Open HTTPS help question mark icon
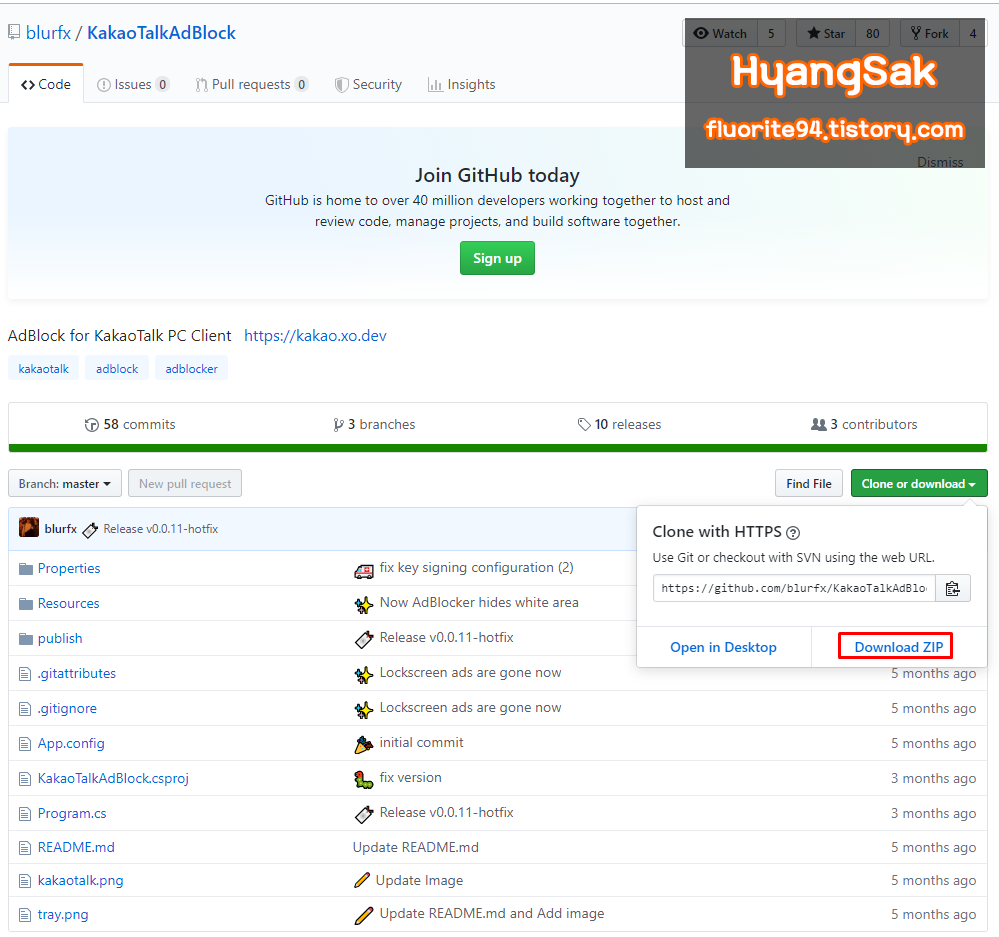The width and height of the screenshot is (999, 937). (793, 533)
